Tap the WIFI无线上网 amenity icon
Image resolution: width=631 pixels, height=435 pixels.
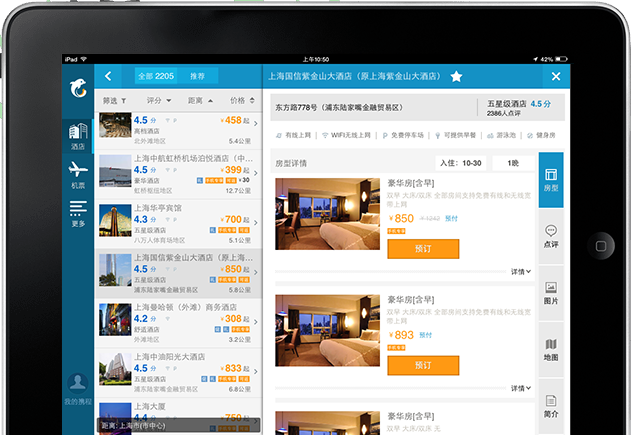pos(325,136)
